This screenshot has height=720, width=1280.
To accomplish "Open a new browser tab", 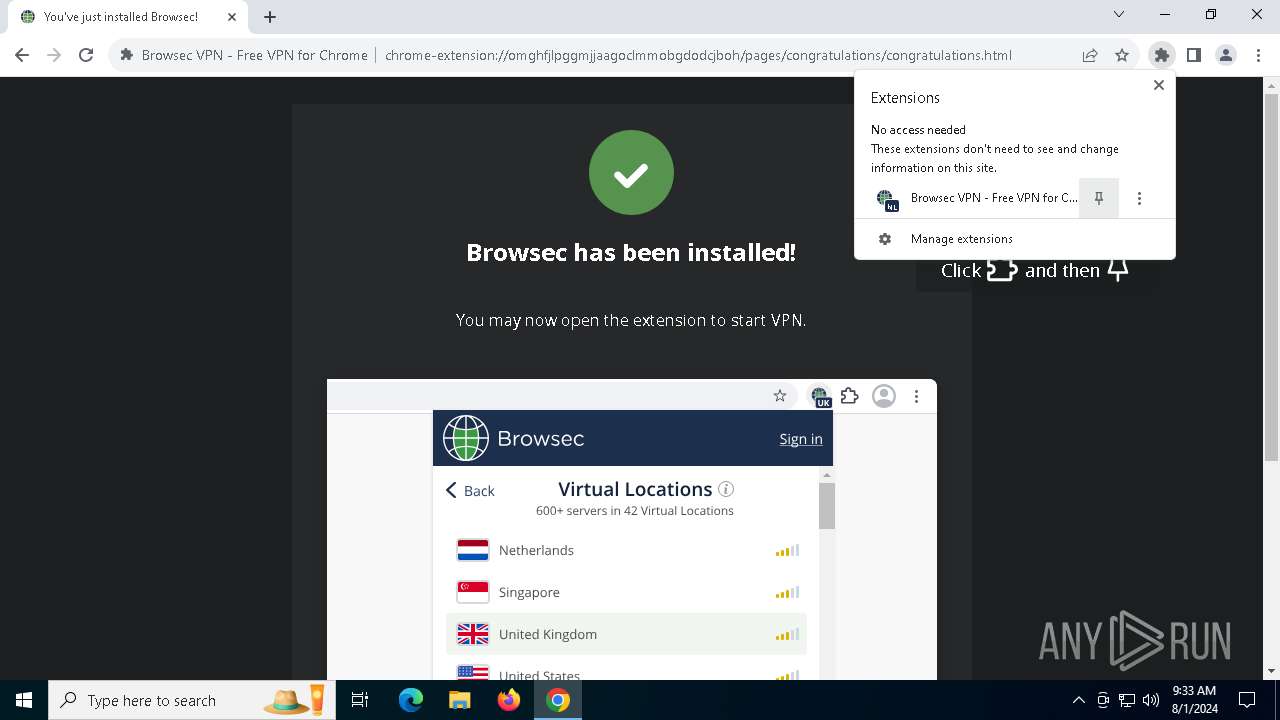I will point(270,16).
